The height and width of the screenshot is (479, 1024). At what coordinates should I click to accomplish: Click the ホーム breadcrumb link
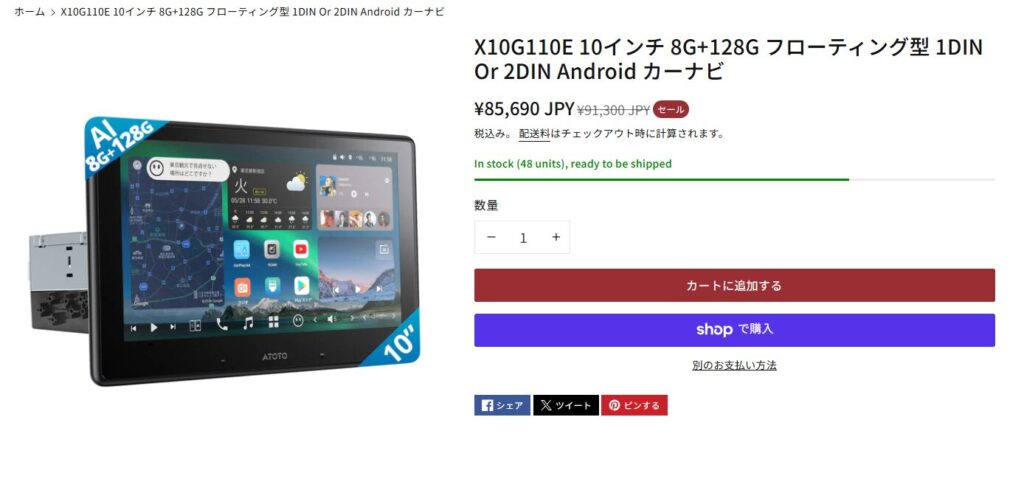[x=30, y=12]
